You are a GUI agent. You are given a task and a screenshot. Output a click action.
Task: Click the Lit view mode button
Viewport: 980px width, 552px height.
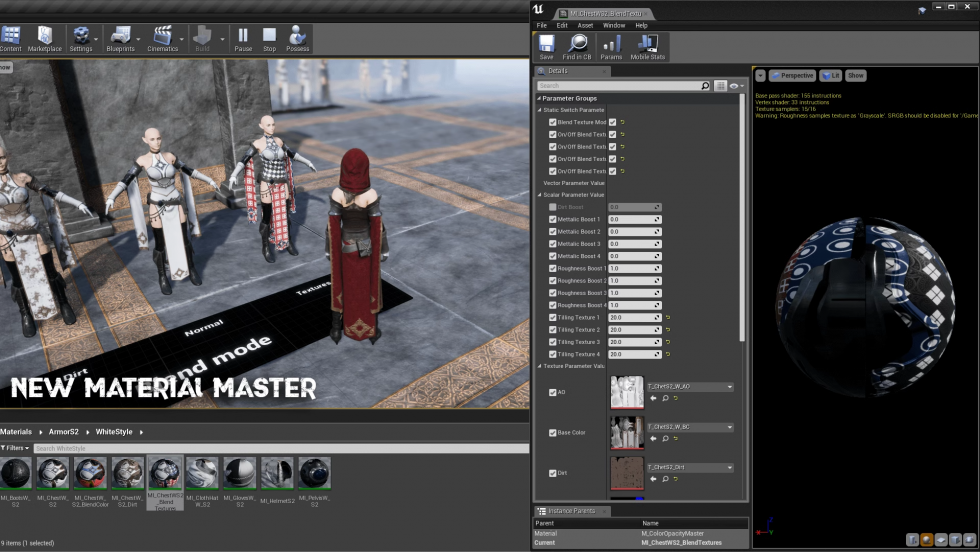click(831, 76)
